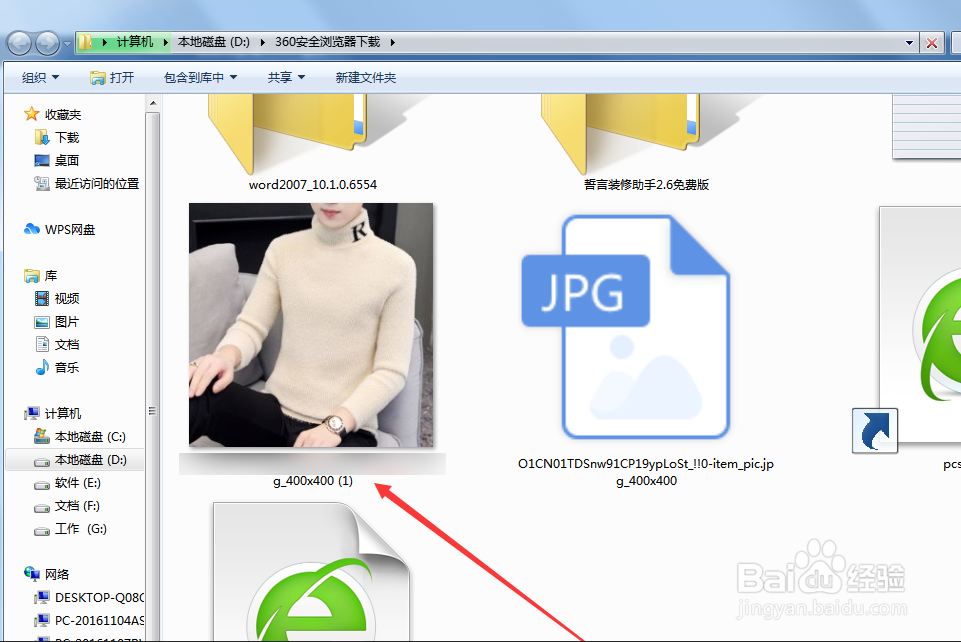961x642 pixels.
Task: Click 誓言装修助手2.6免费版 folder name label
Action: pos(646,184)
